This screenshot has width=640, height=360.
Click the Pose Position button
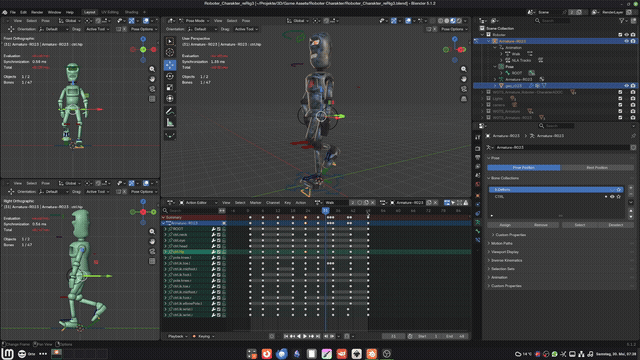[x=524, y=168]
